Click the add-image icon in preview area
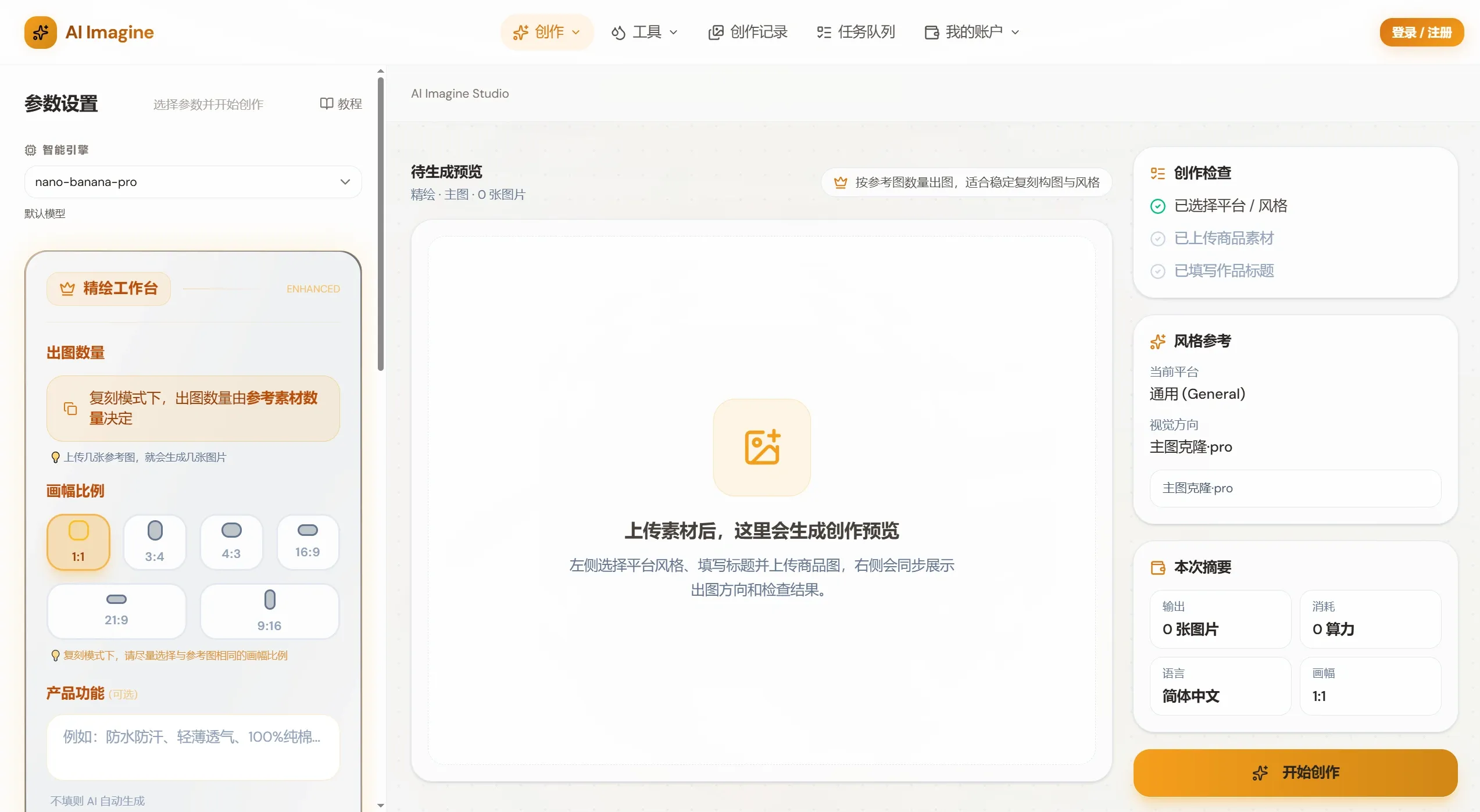This screenshot has height=812, width=1480. tap(762, 447)
